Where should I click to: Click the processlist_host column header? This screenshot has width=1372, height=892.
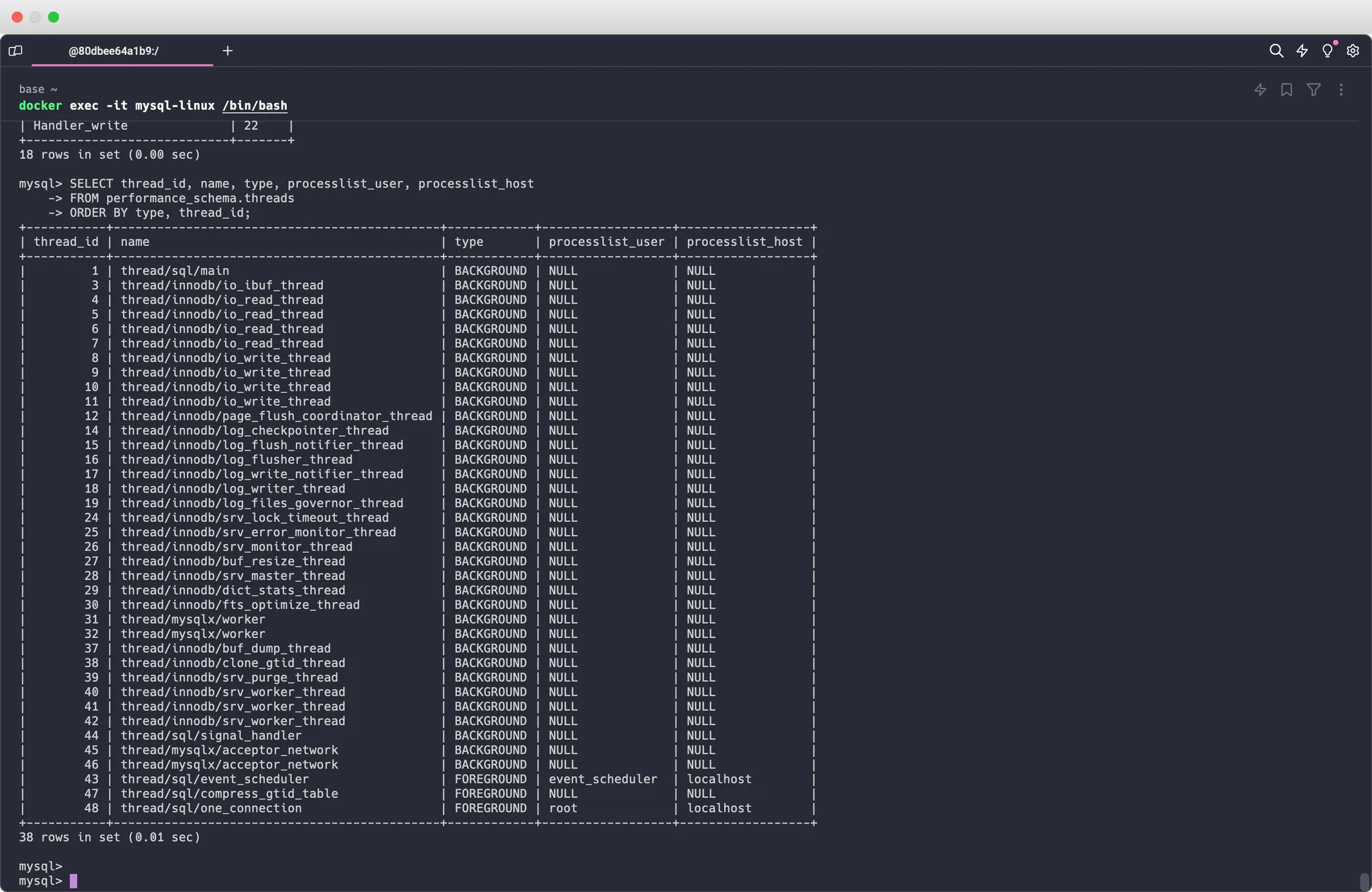[744, 242]
